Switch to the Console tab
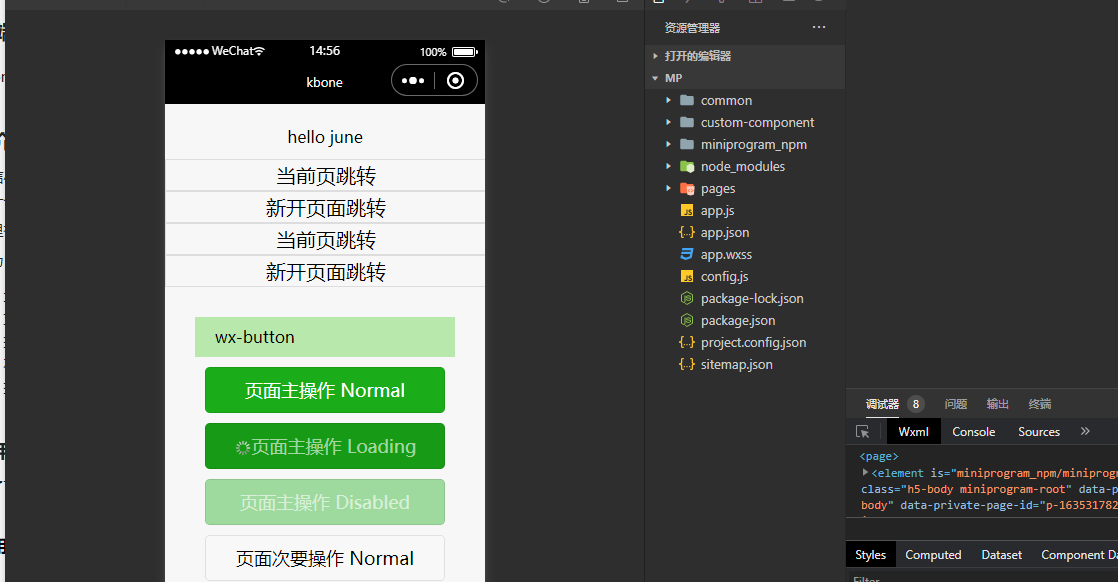 [973, 431]
